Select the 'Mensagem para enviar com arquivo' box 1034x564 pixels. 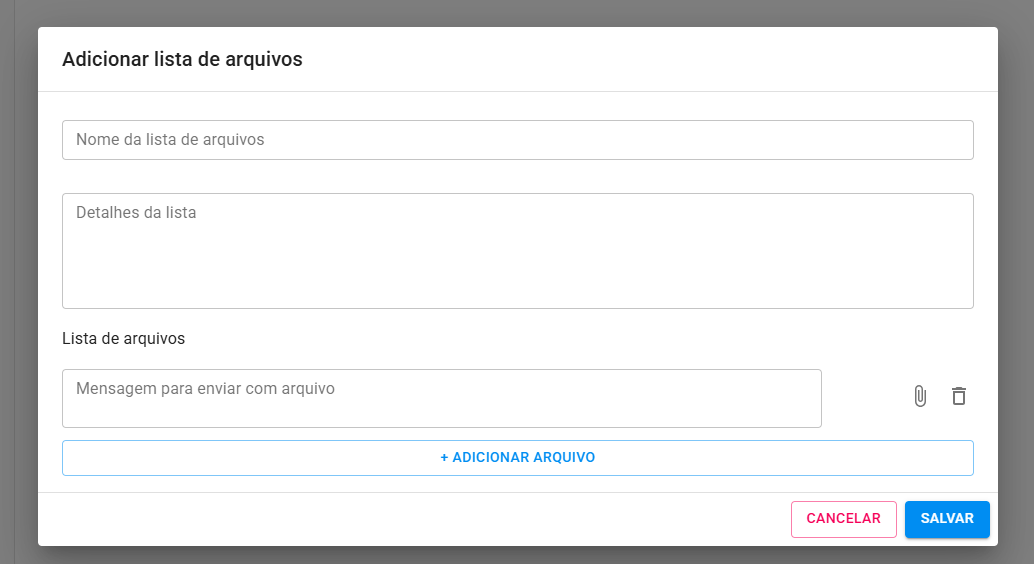pos(441,398)
